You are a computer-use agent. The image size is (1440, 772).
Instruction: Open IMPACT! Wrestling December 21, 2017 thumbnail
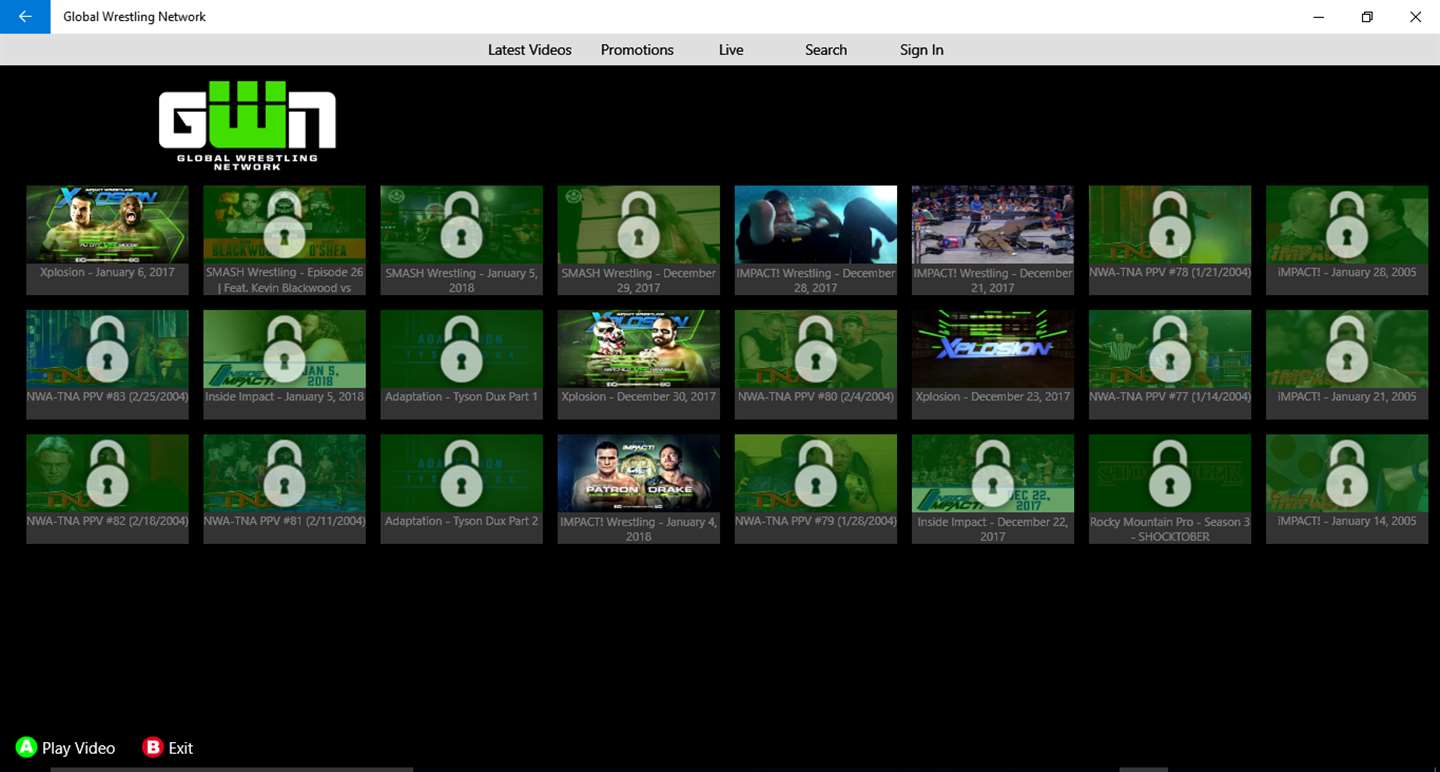992,224
